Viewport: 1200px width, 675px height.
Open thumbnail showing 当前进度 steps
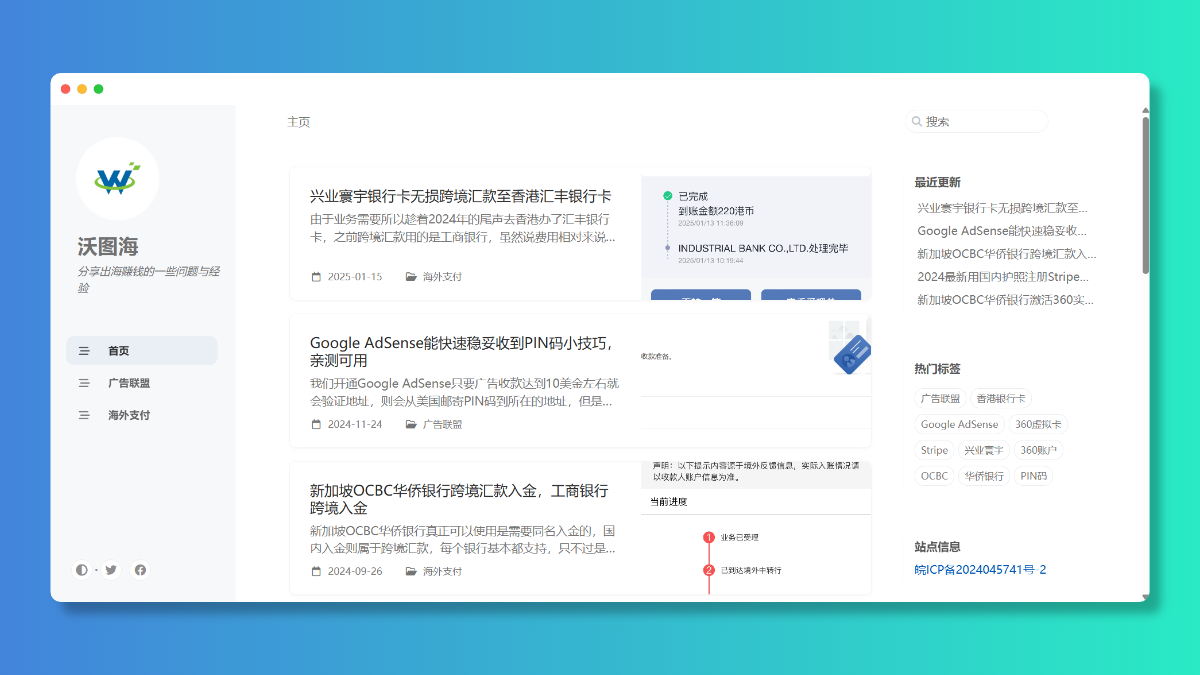756,527
